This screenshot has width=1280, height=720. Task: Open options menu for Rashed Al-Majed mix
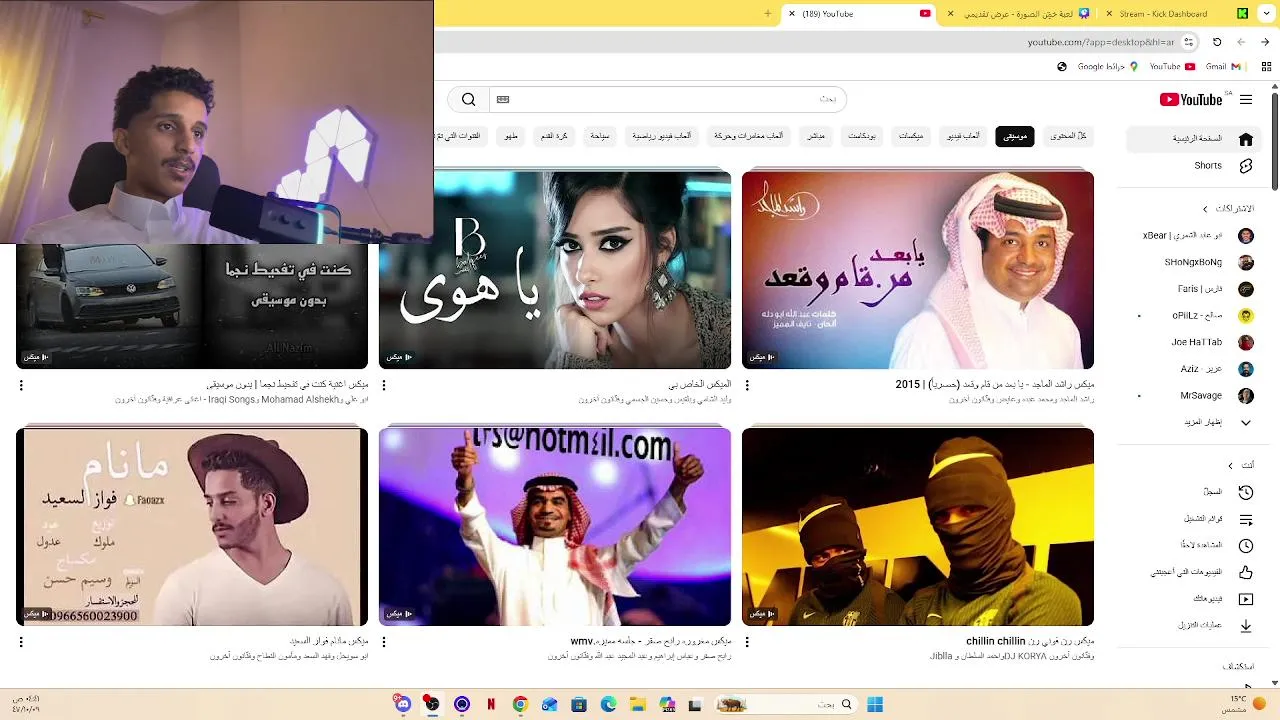pyautogui.click(x=747, y=385)
